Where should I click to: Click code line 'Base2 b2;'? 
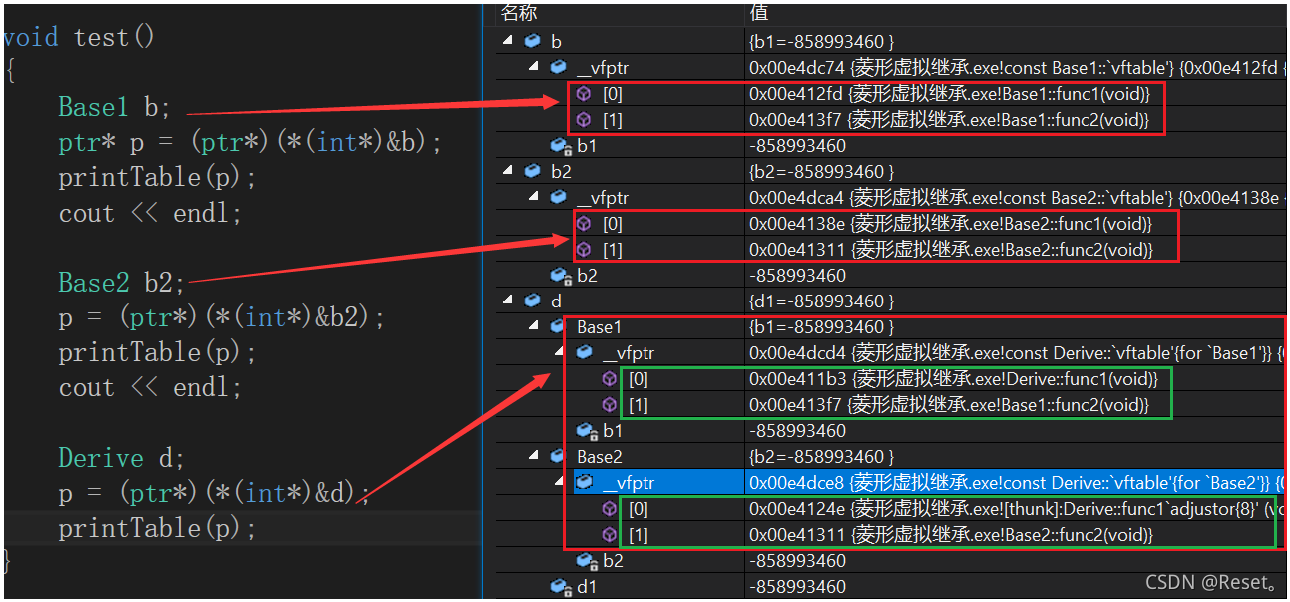coord(122,283)
